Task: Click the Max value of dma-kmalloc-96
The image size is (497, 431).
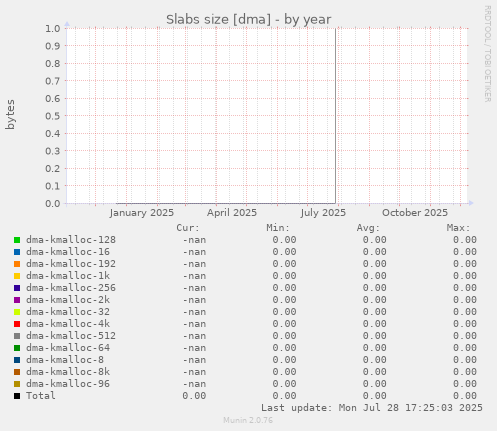Action: coord(465,384)
